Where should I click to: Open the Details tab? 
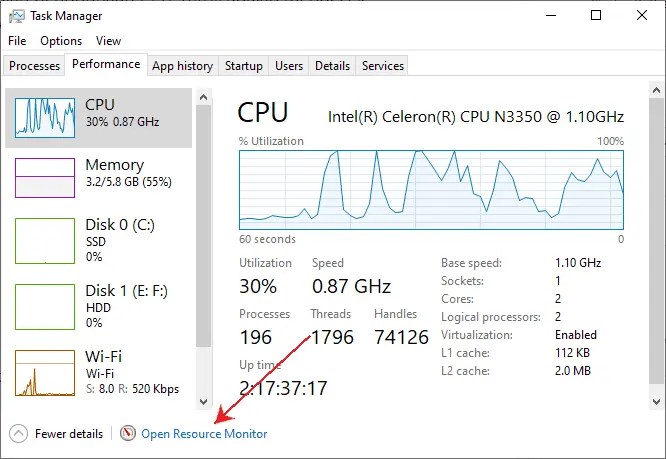pos(332,66)
